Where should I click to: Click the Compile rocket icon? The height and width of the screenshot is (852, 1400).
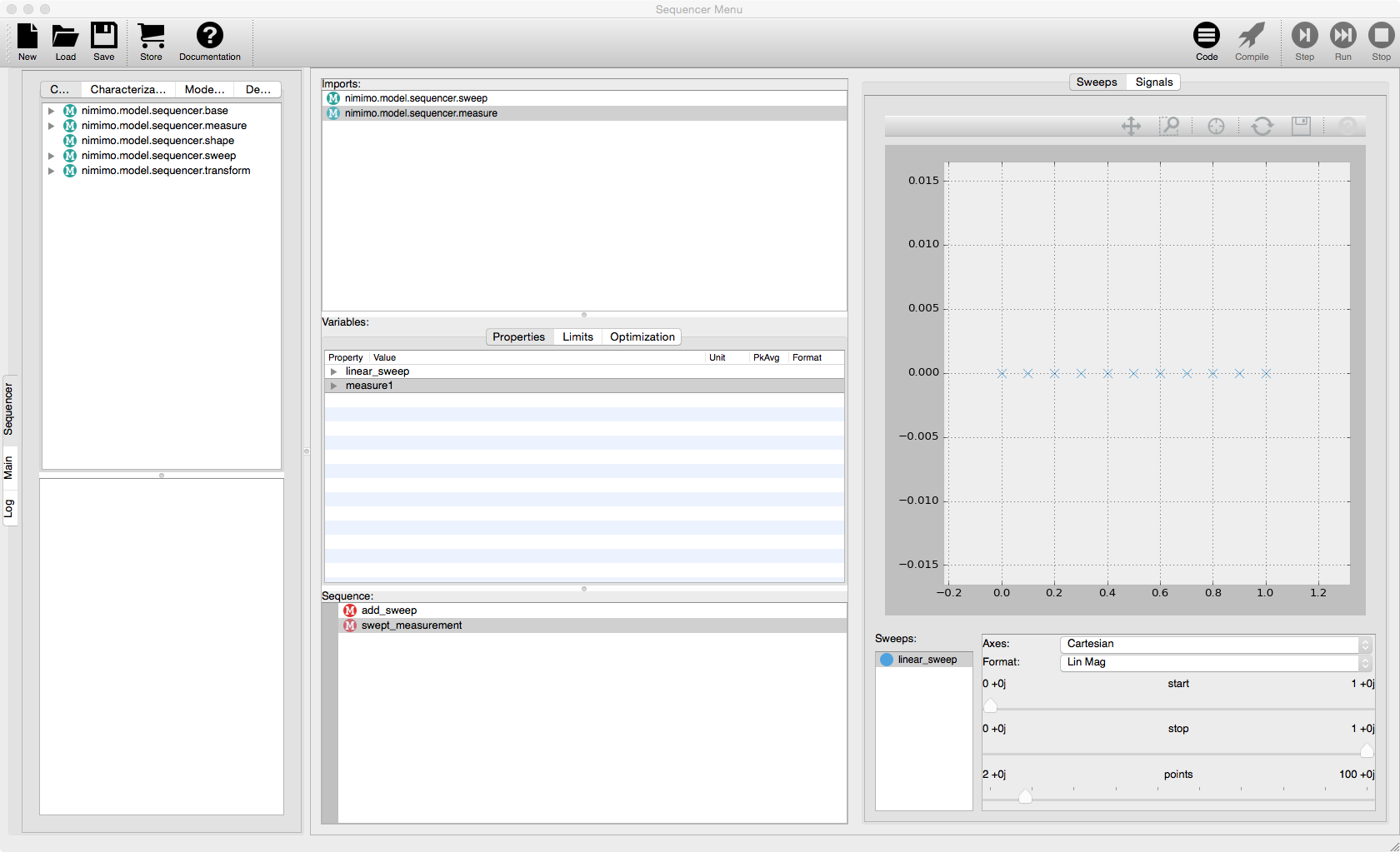coord(1252,35)
